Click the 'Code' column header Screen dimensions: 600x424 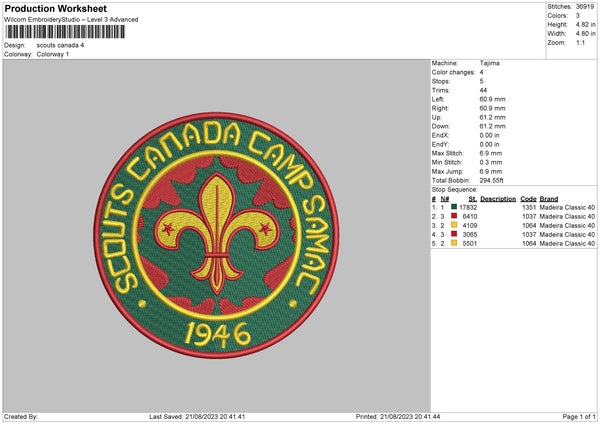(x=528, y=199)
